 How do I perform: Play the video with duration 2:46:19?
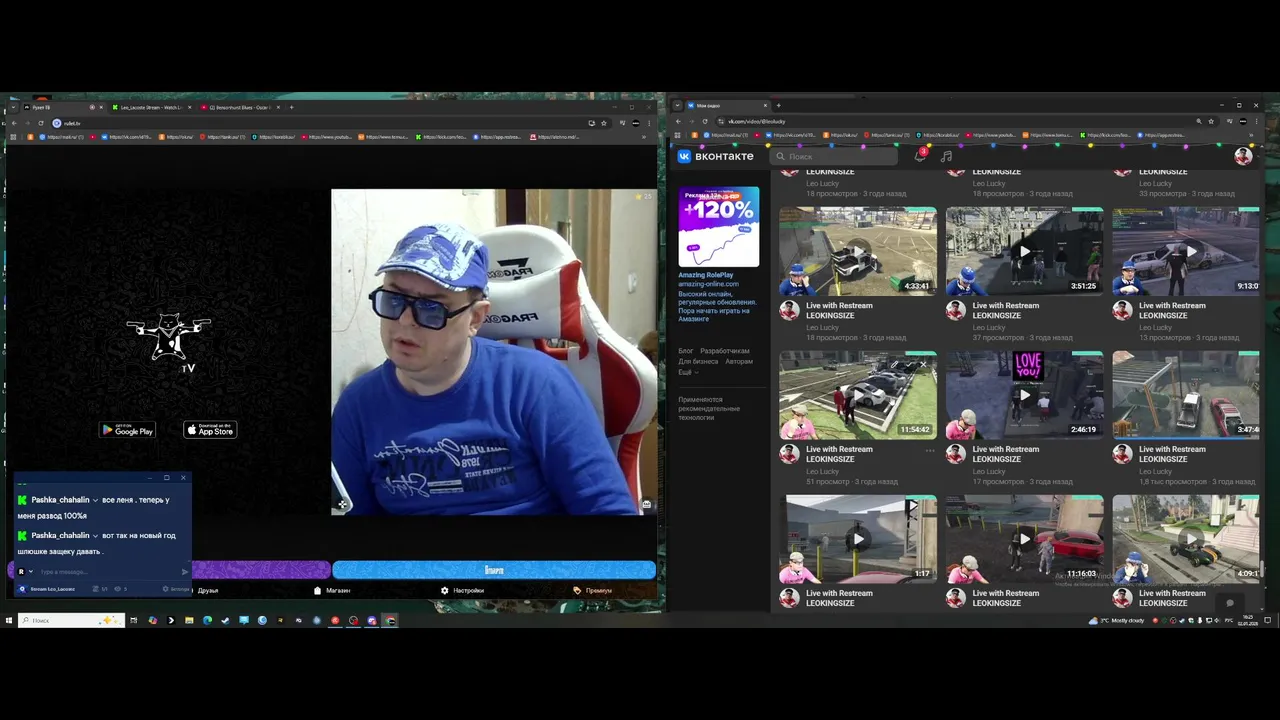[1024, 395]
